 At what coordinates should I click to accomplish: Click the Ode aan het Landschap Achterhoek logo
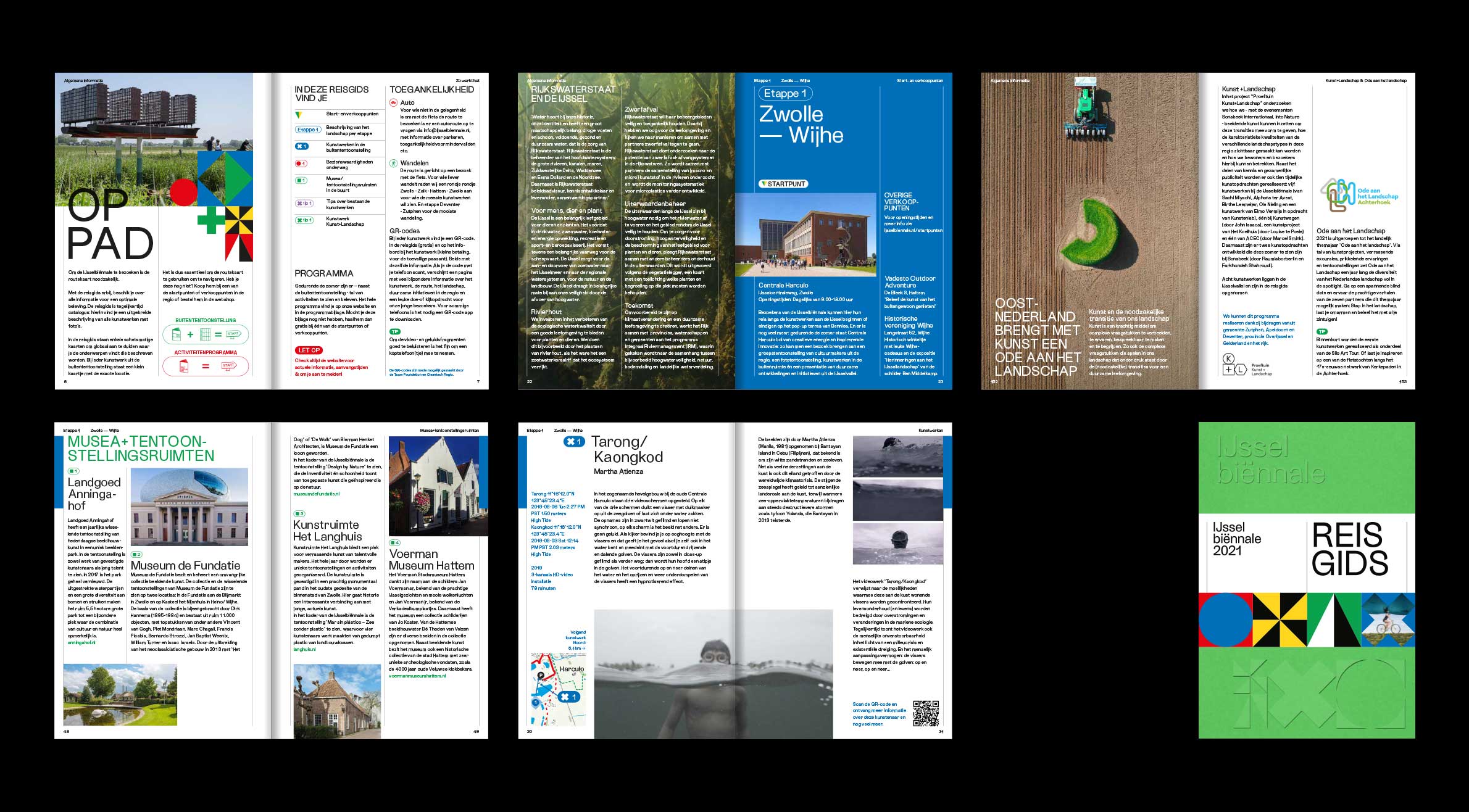pos(1359,196)
